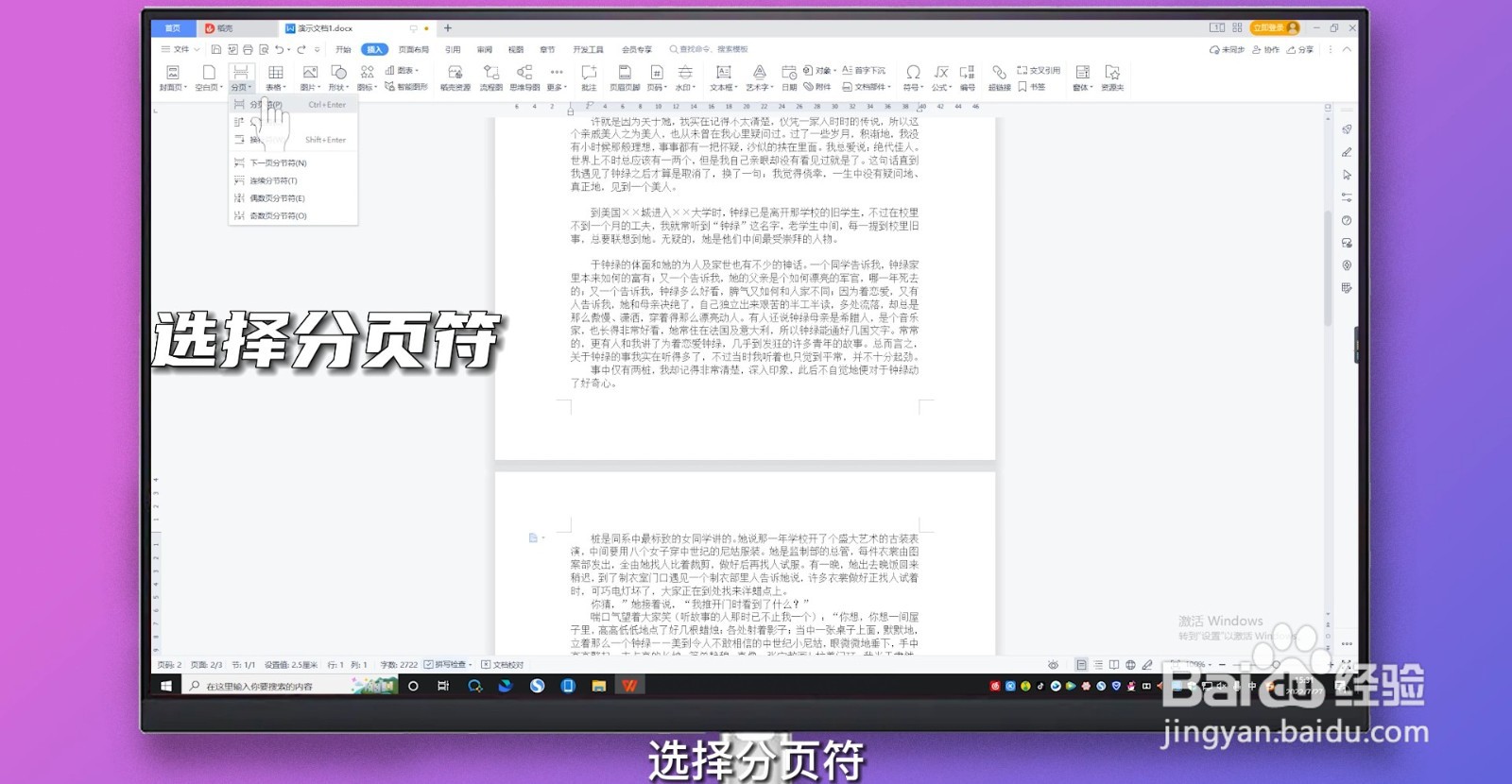This screenshot has height=784, width=1512.
Task: Open WPS from the Windows taskbar
Action: coord(629,686)
